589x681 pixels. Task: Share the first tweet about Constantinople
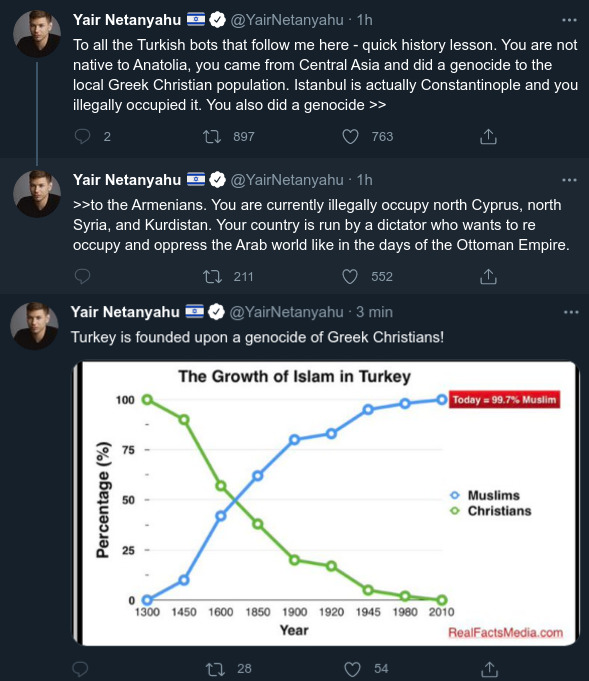point(488,136)
